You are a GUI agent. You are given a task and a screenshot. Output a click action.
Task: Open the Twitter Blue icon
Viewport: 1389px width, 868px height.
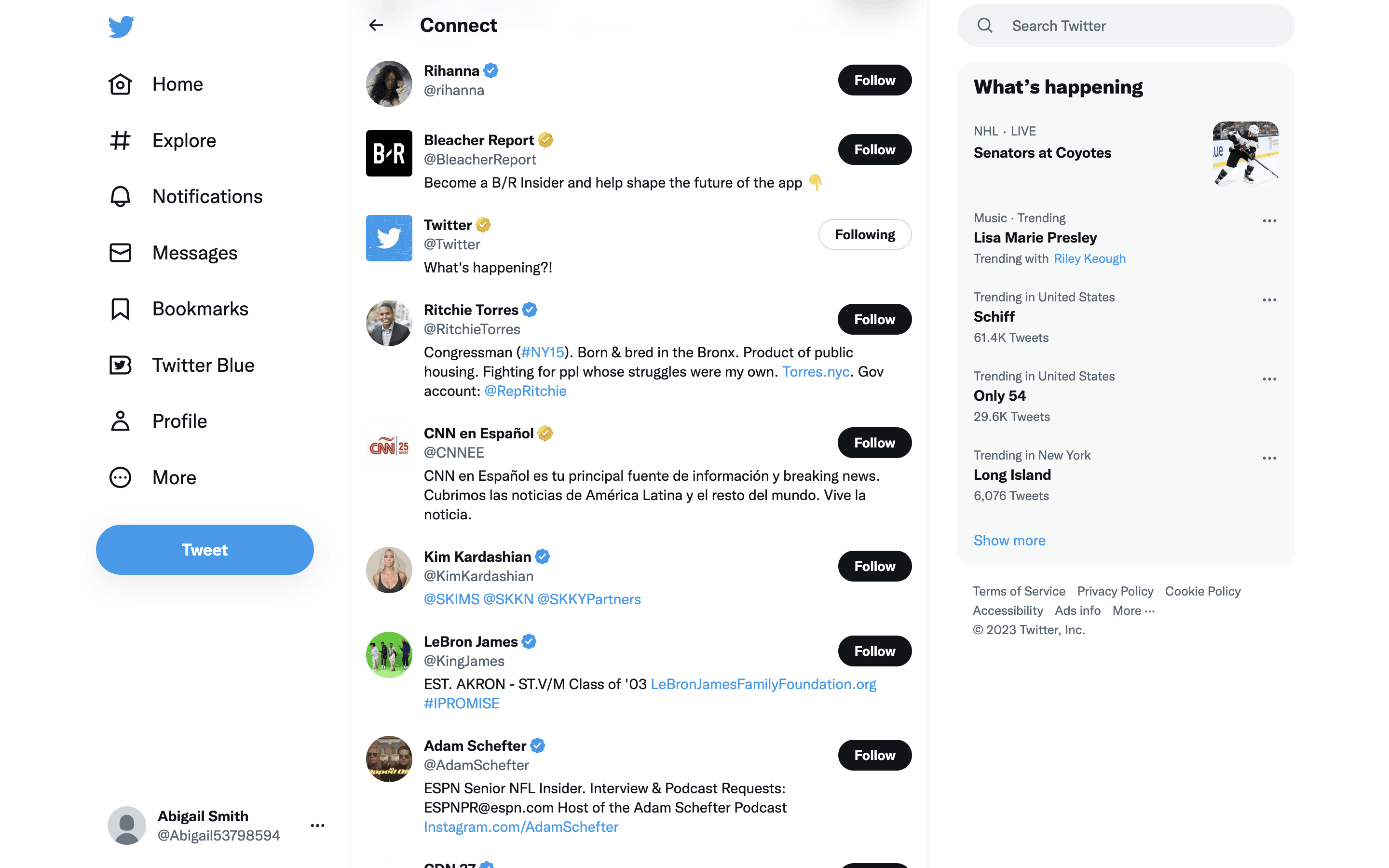point(120,365)
